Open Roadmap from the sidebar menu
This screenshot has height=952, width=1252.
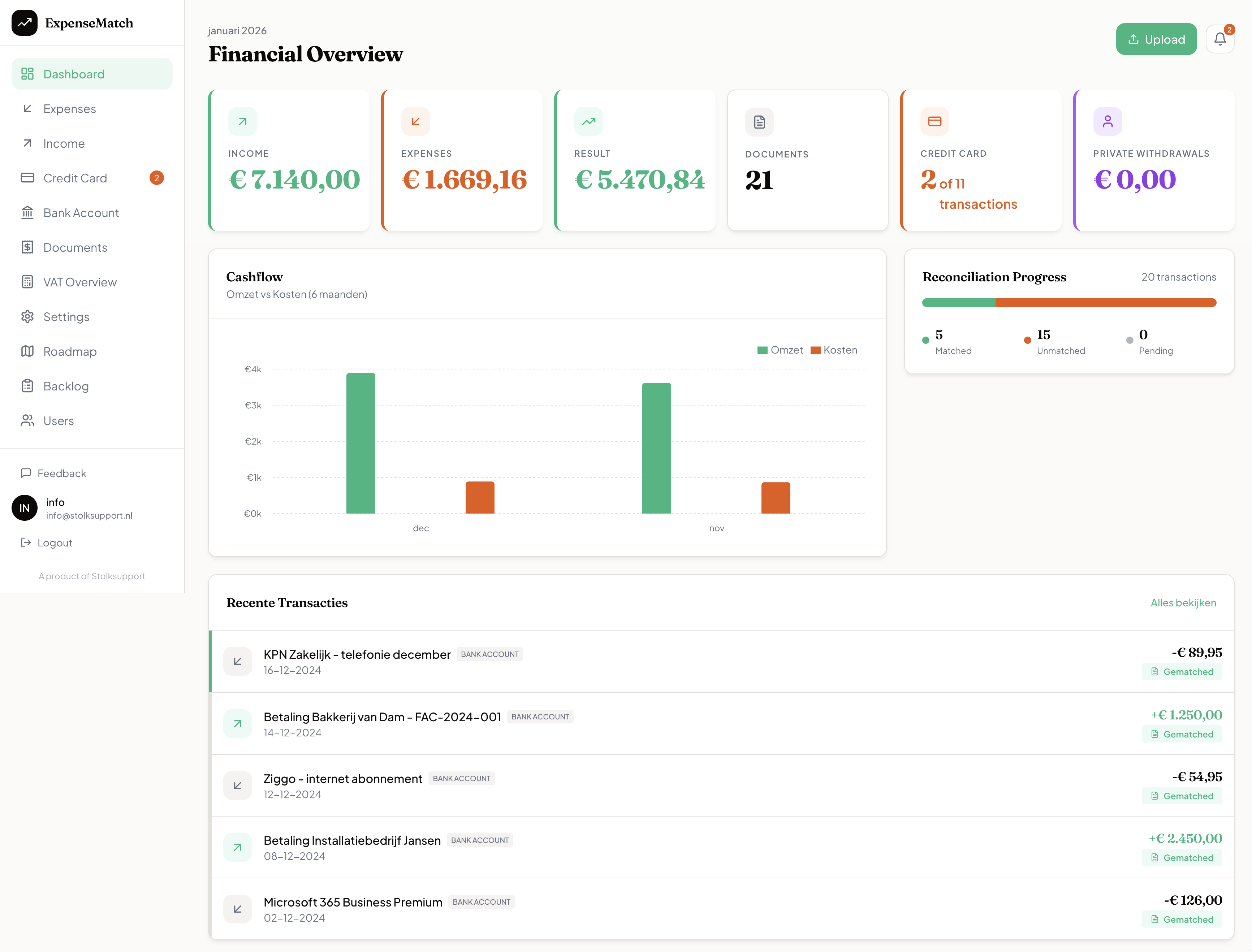[x=70, y=351]
